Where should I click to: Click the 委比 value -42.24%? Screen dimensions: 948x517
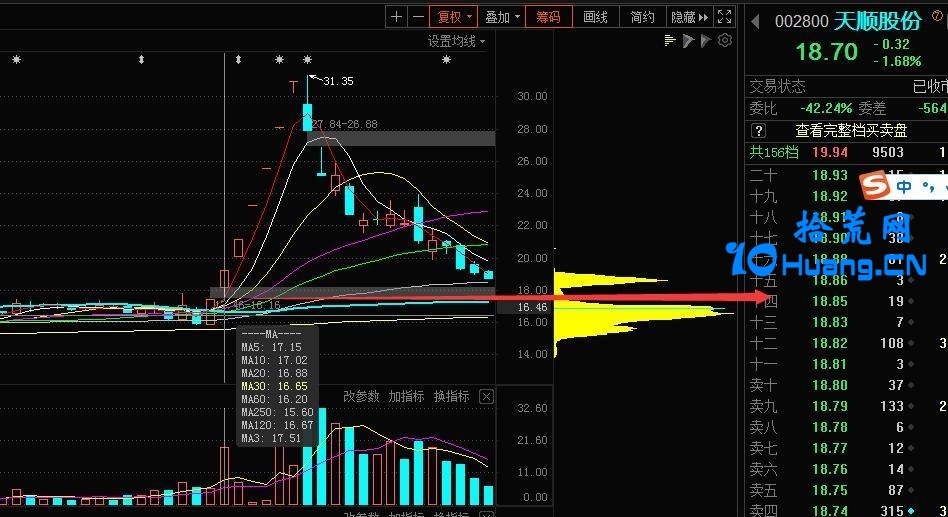[826, 108]
